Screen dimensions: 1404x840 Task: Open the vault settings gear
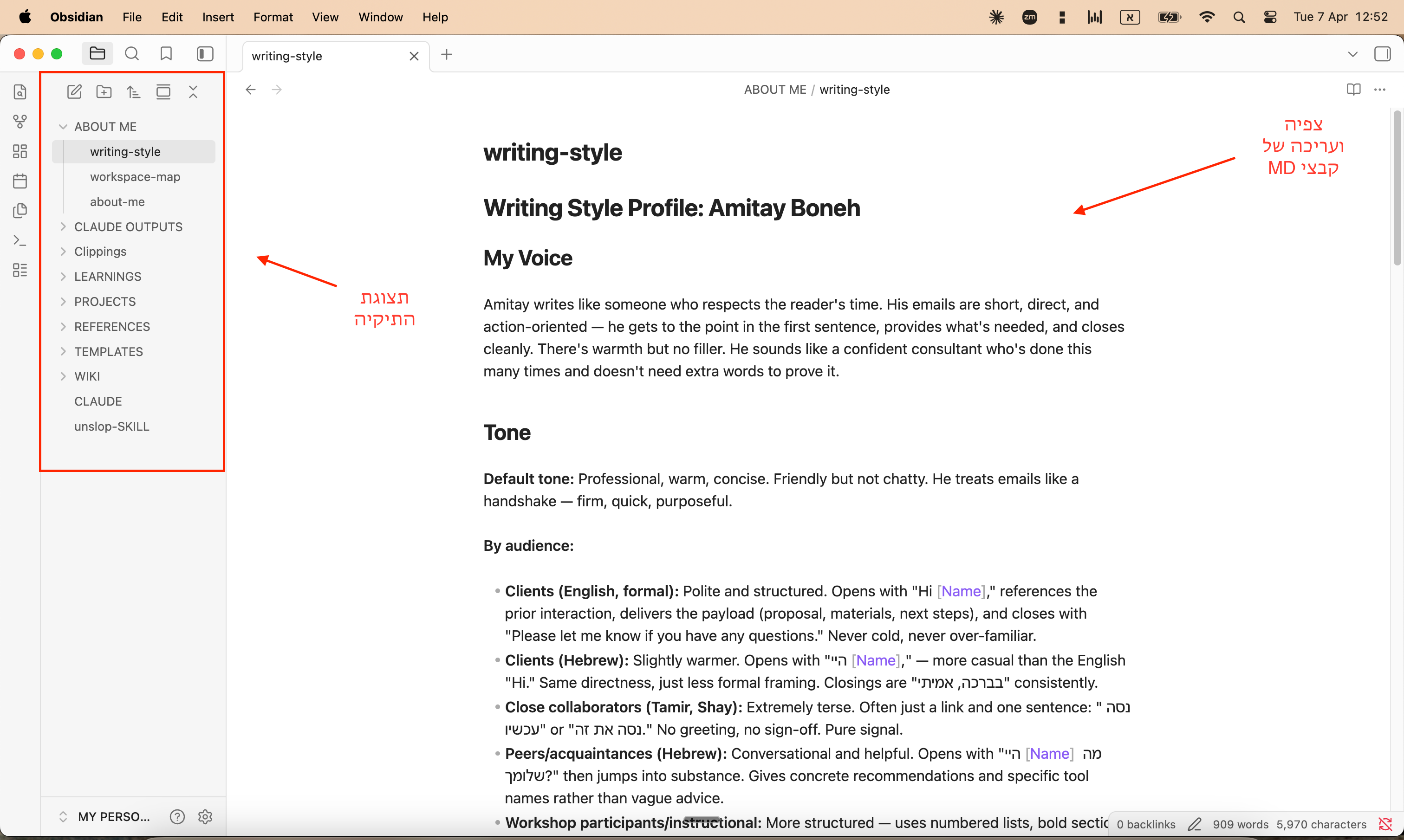(x=205, y=816)
